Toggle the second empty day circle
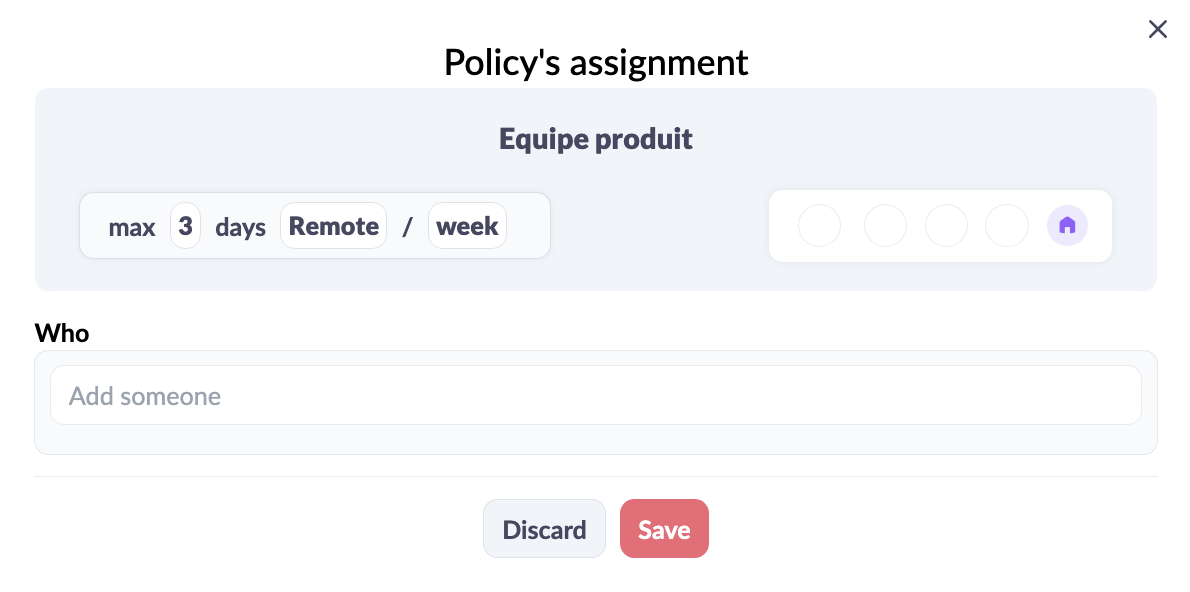The width and height of the screenshot is (1190, 592). tap(886, 226)
